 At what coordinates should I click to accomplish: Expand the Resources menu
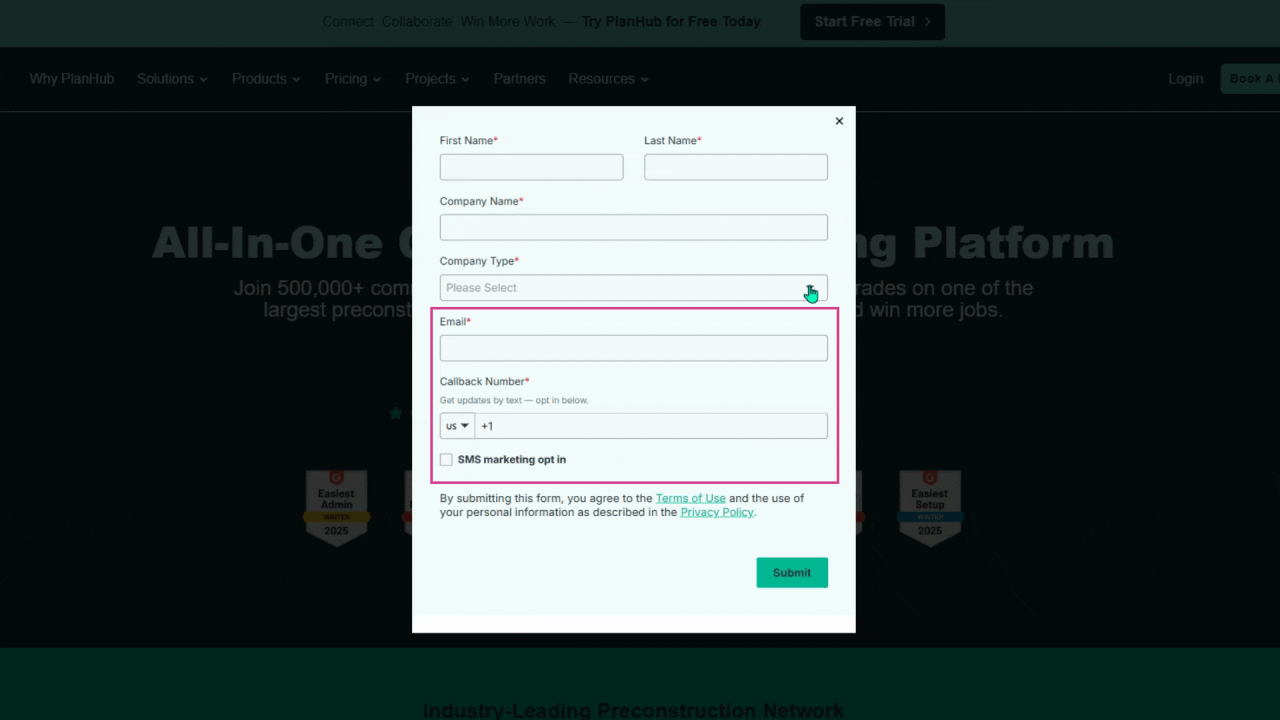[608, 79]
